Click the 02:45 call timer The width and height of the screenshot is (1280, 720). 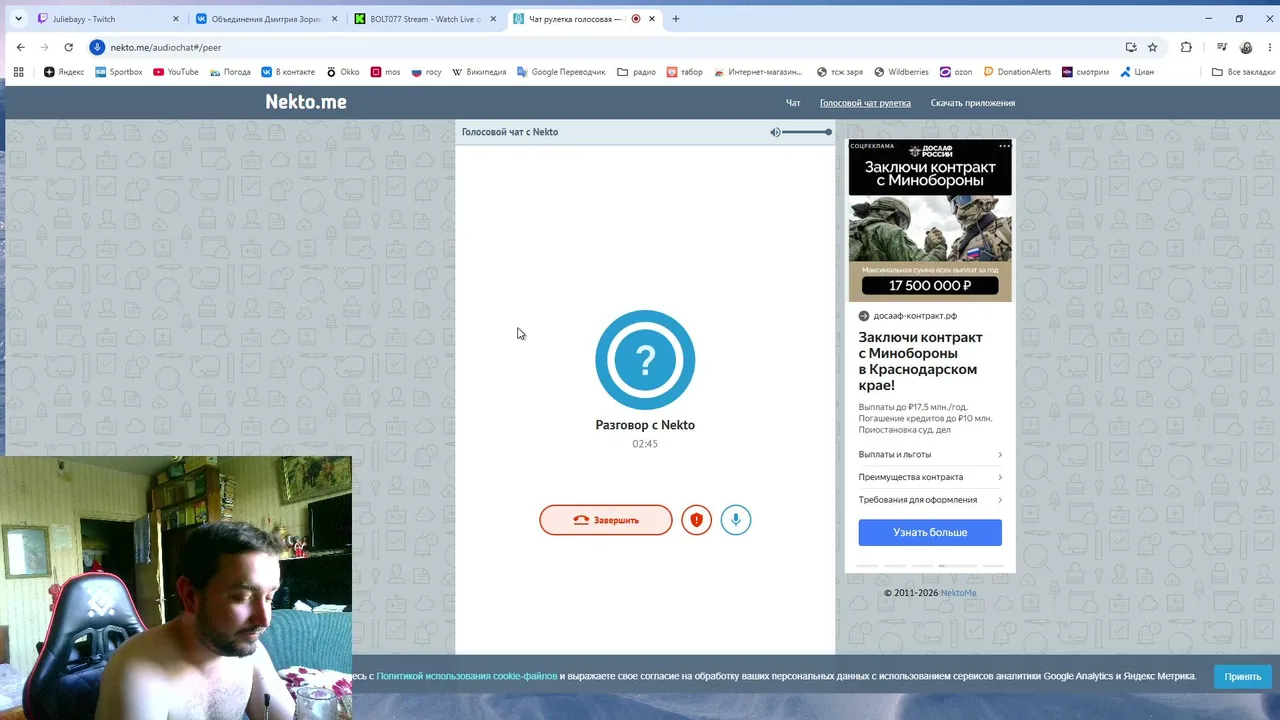click(x=645, y=444)
